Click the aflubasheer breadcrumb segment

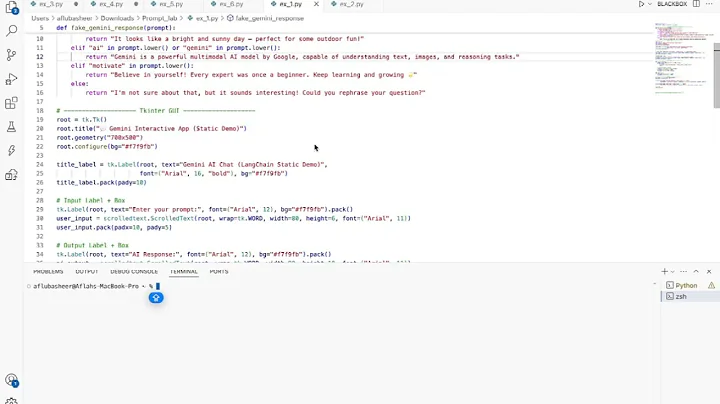click(74, 18)
